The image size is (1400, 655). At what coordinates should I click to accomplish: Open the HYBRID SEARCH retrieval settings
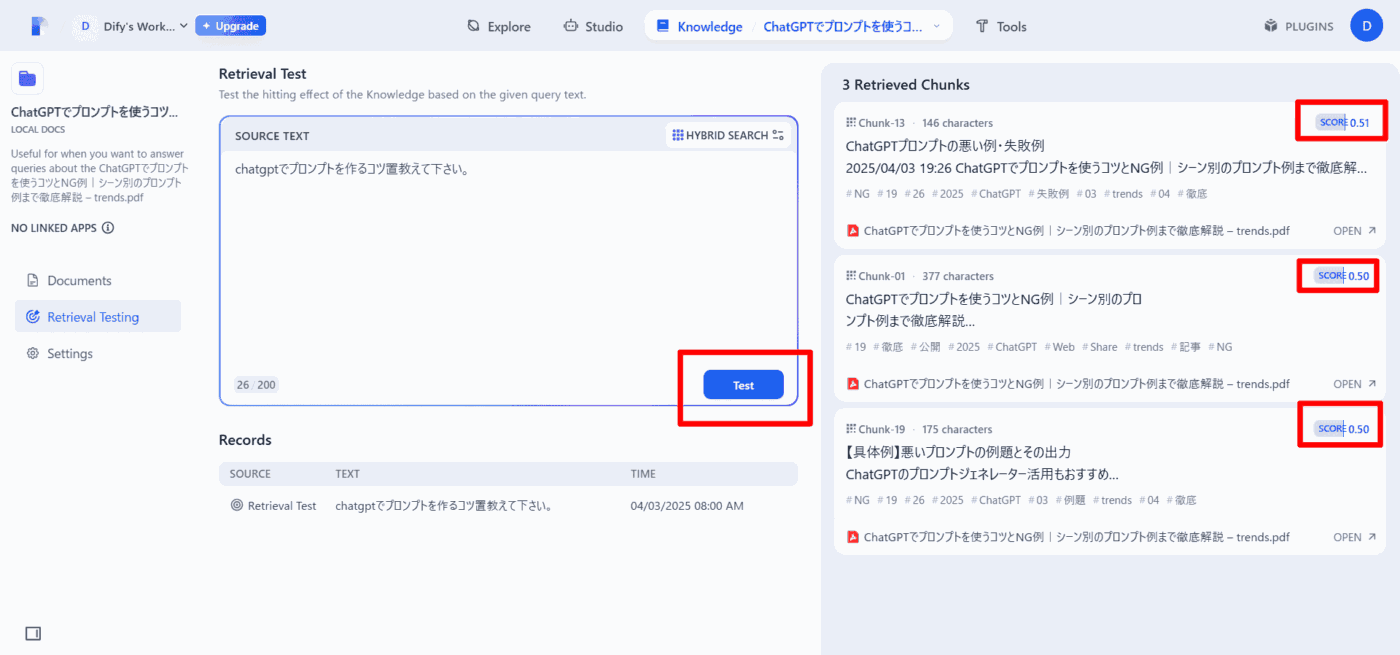coord(728,135)
